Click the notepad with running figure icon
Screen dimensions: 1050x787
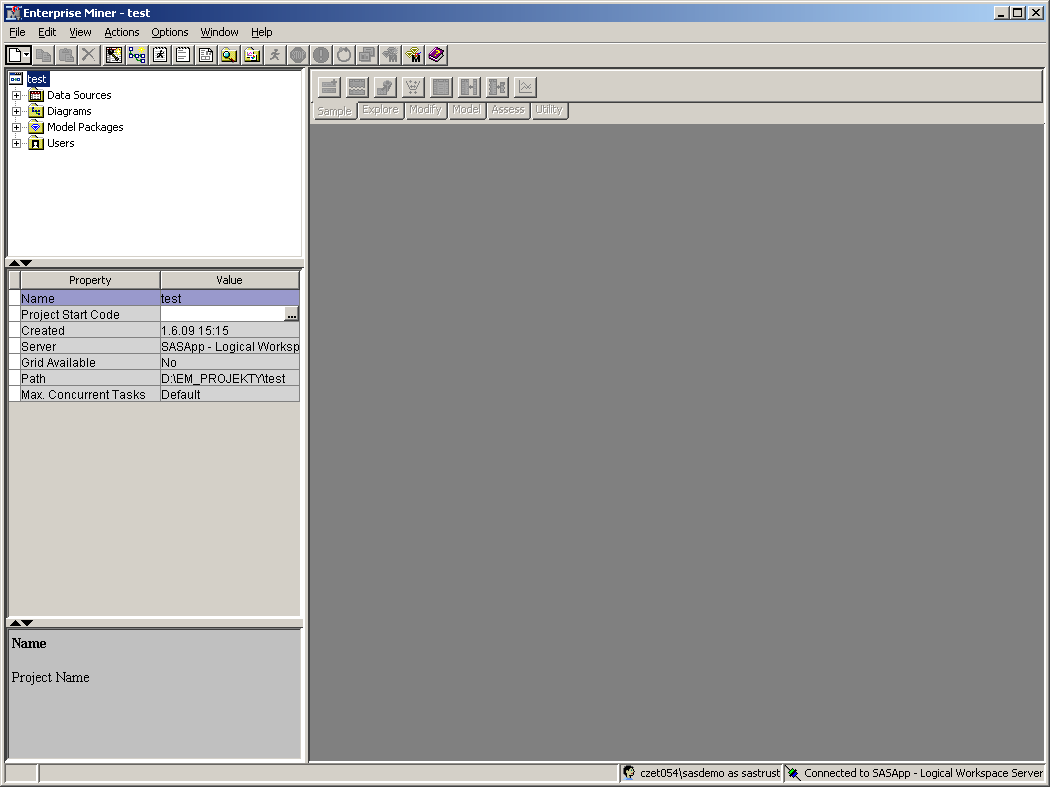[160, 55]
